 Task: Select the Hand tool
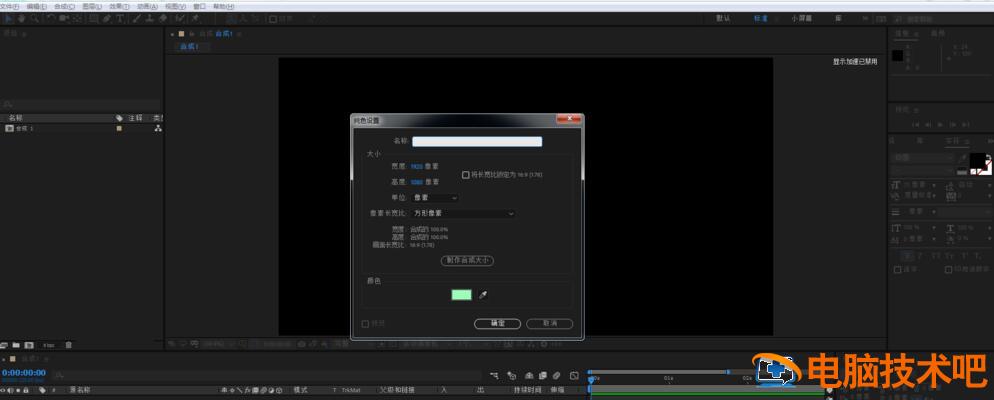(22, 18)
